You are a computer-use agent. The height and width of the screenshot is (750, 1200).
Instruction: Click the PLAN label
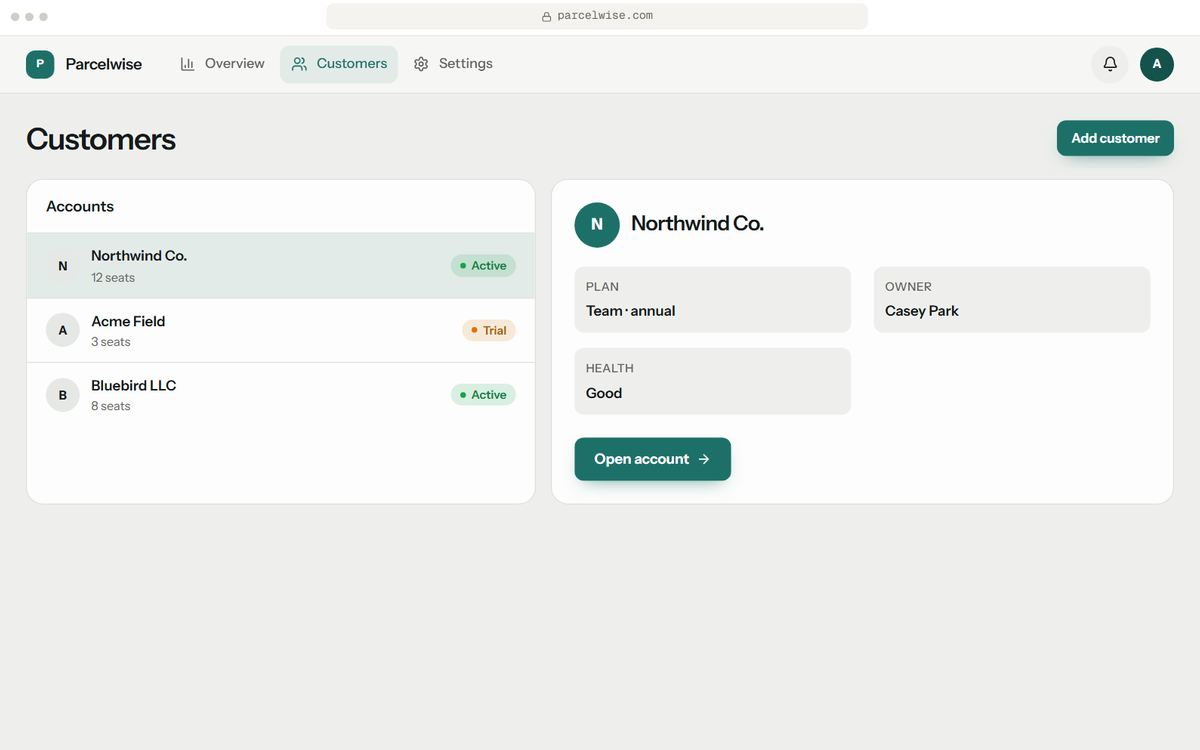pos(602,287)
